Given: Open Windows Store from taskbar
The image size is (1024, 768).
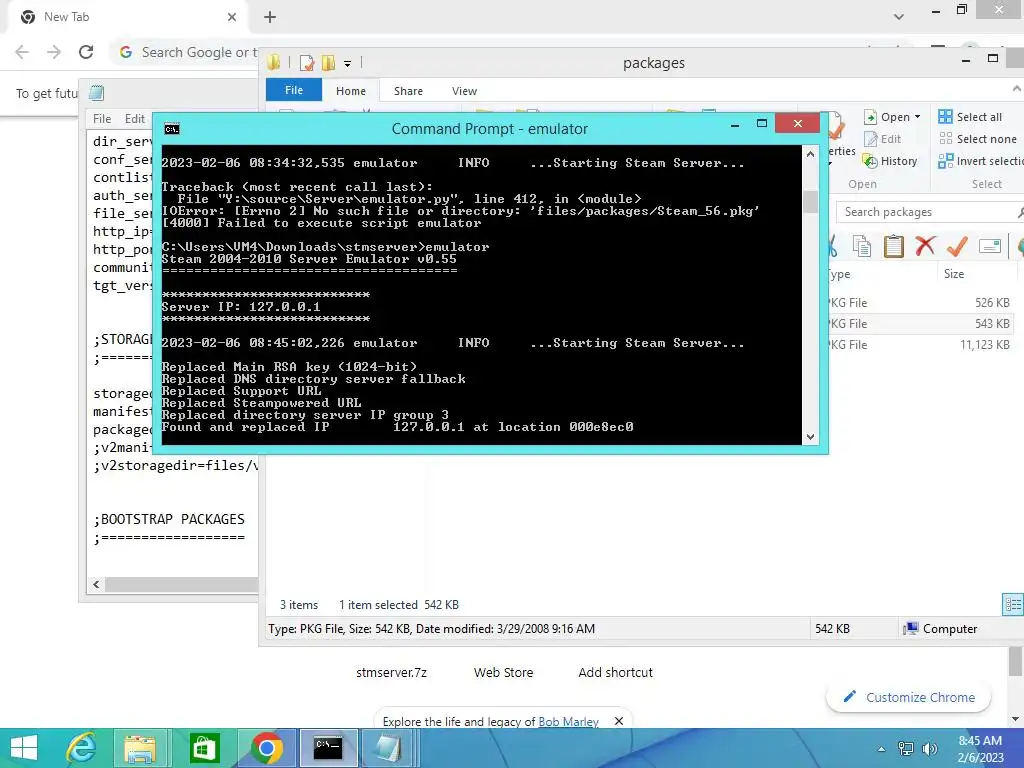Looking at the screenshot, I should [204, 748].
